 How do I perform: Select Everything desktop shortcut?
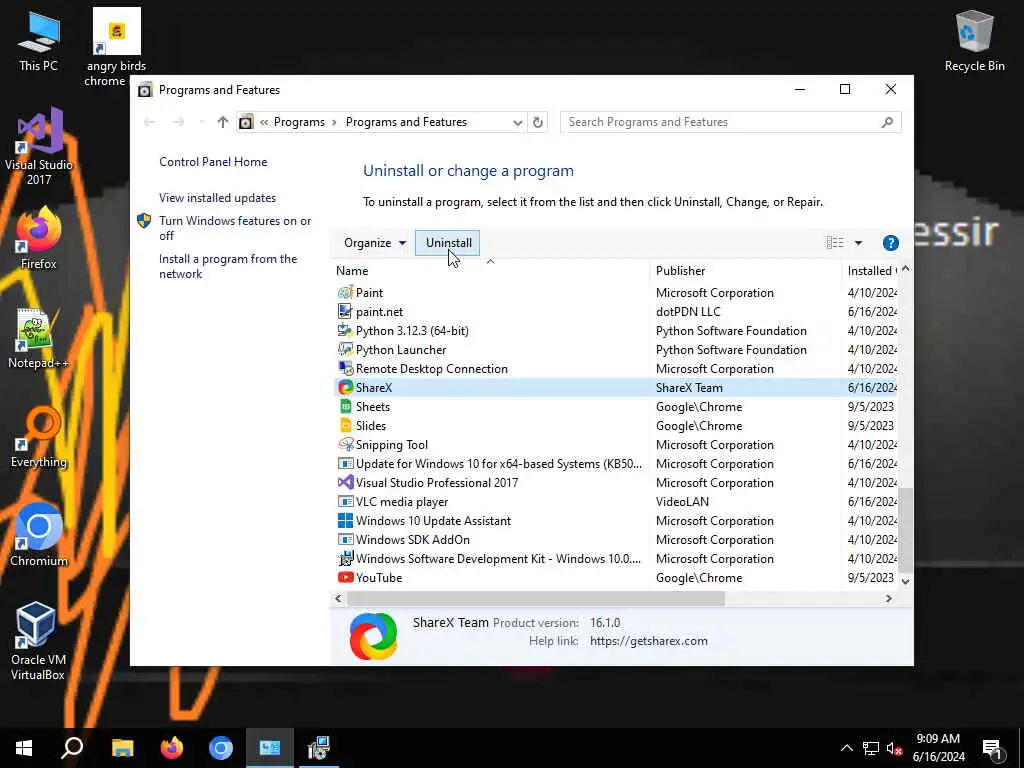click(x=39, y=438)
